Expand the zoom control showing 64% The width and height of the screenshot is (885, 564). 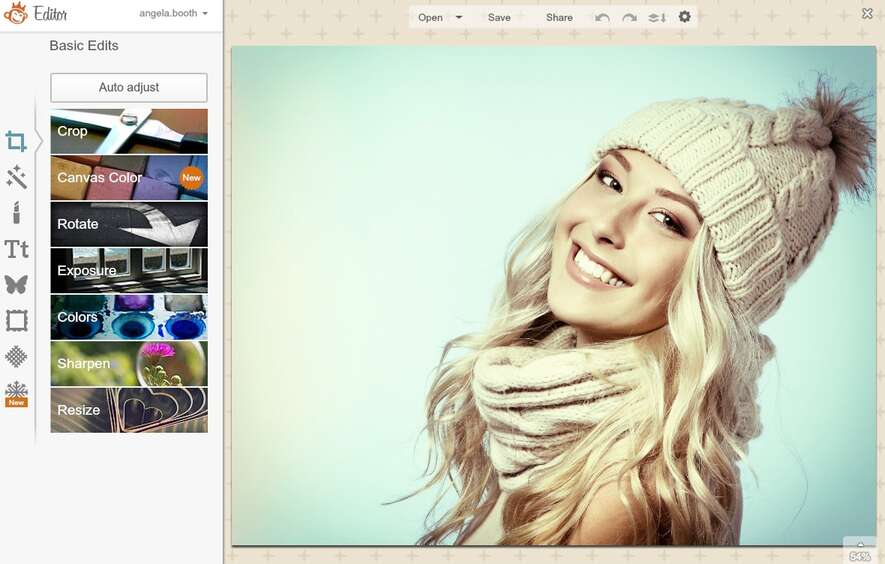pyautogui.click(x=860, y=552)
